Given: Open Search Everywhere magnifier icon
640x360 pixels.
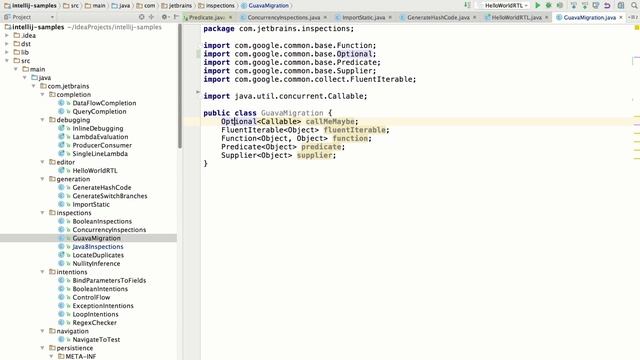Looking at the screenshot, I should tap(634, 5).
